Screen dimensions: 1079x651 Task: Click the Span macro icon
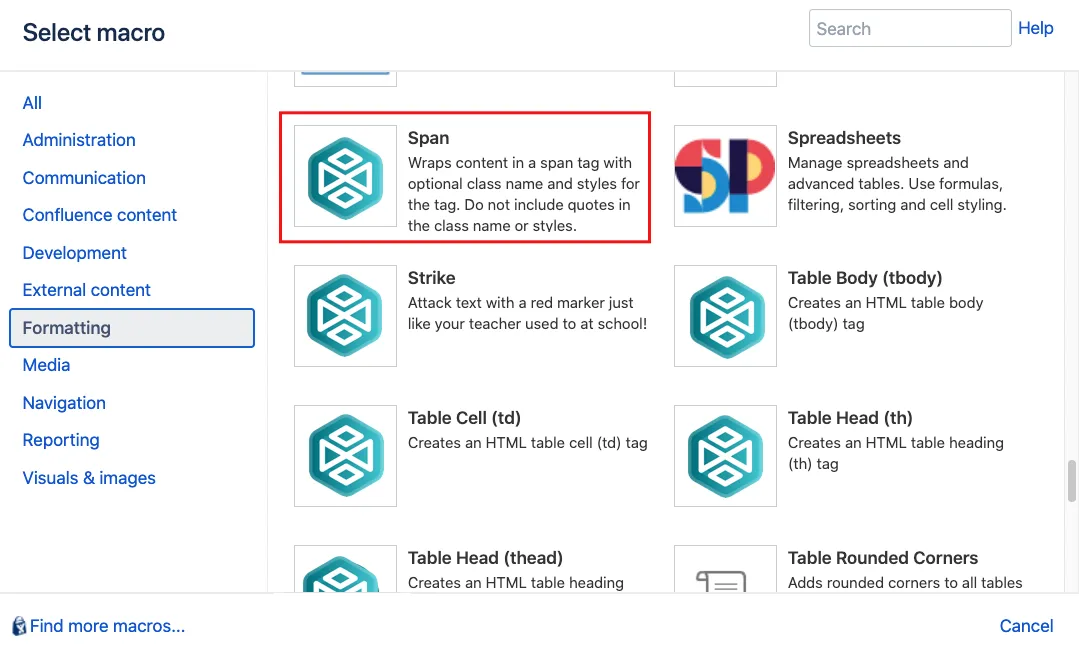pos(345,176)
